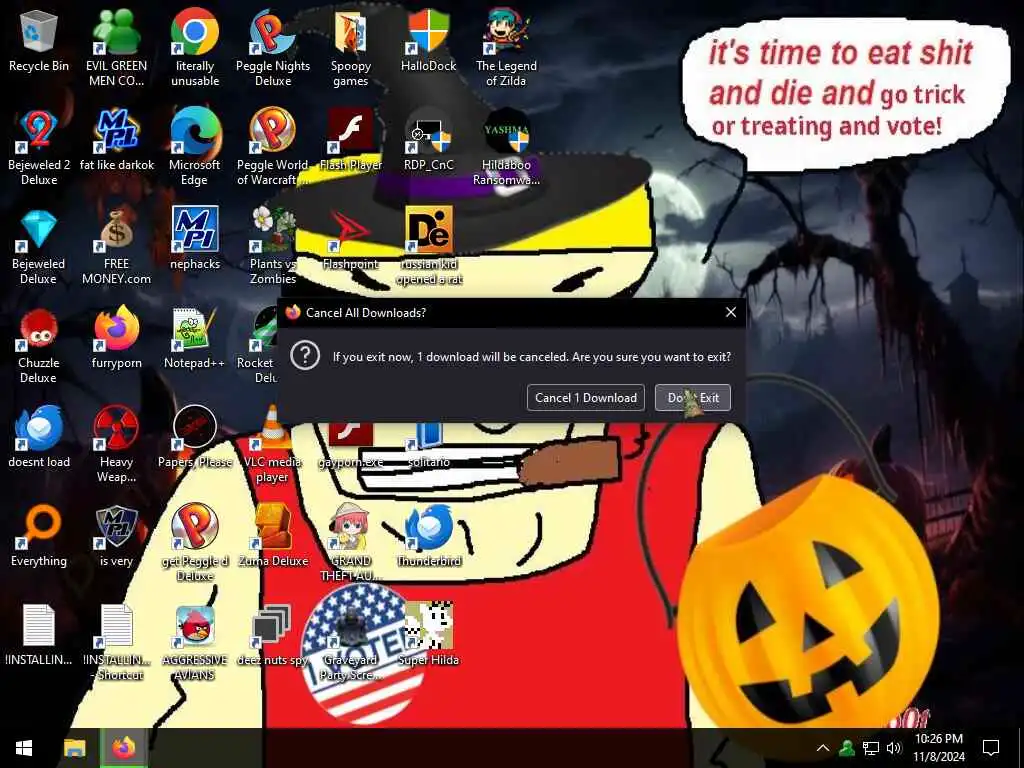
Task: Close the Cancel All Downloads dialog
Action: tap(731, 312)
